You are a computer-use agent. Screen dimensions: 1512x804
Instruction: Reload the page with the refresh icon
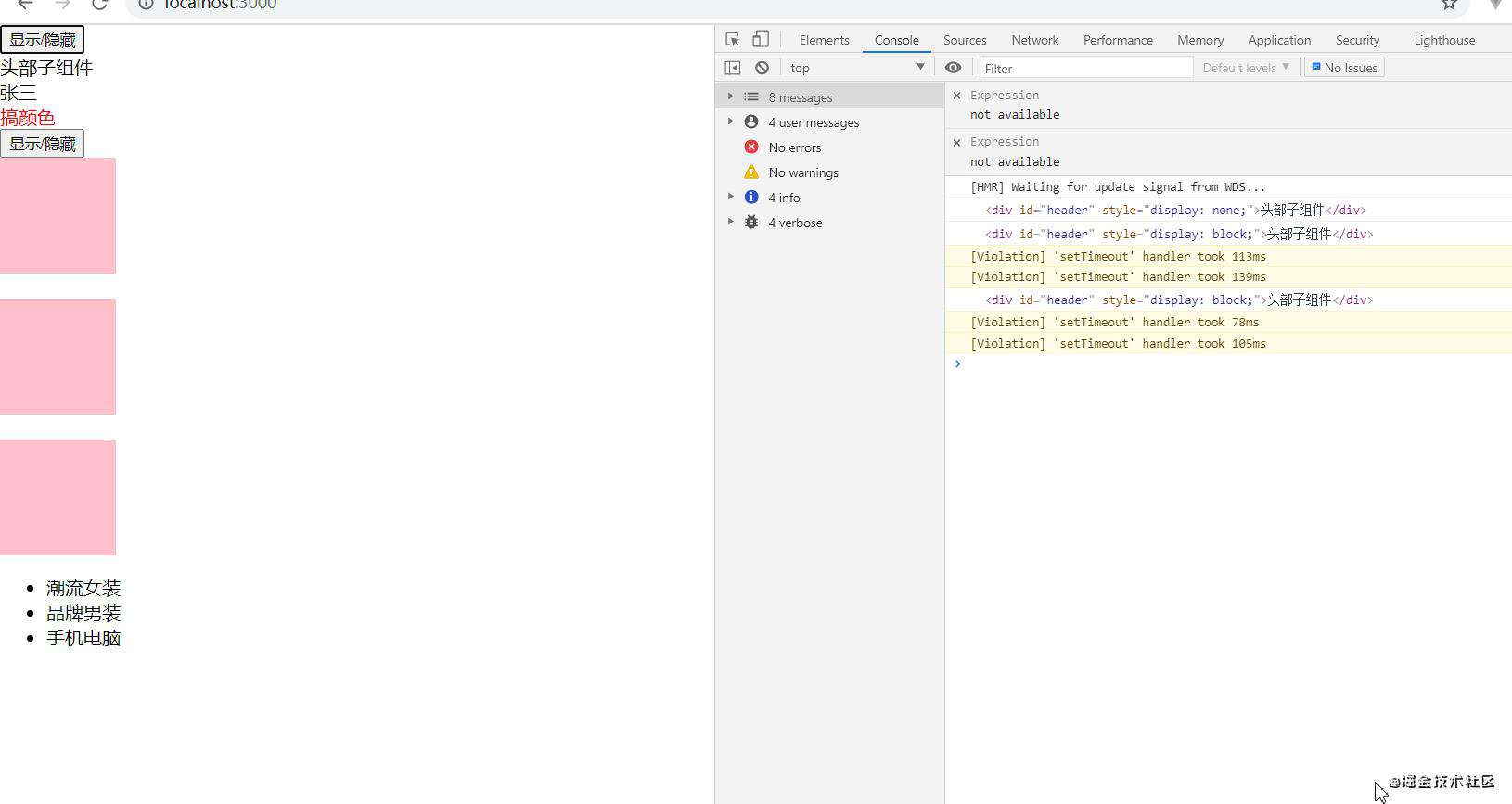(x=99, y=5)
